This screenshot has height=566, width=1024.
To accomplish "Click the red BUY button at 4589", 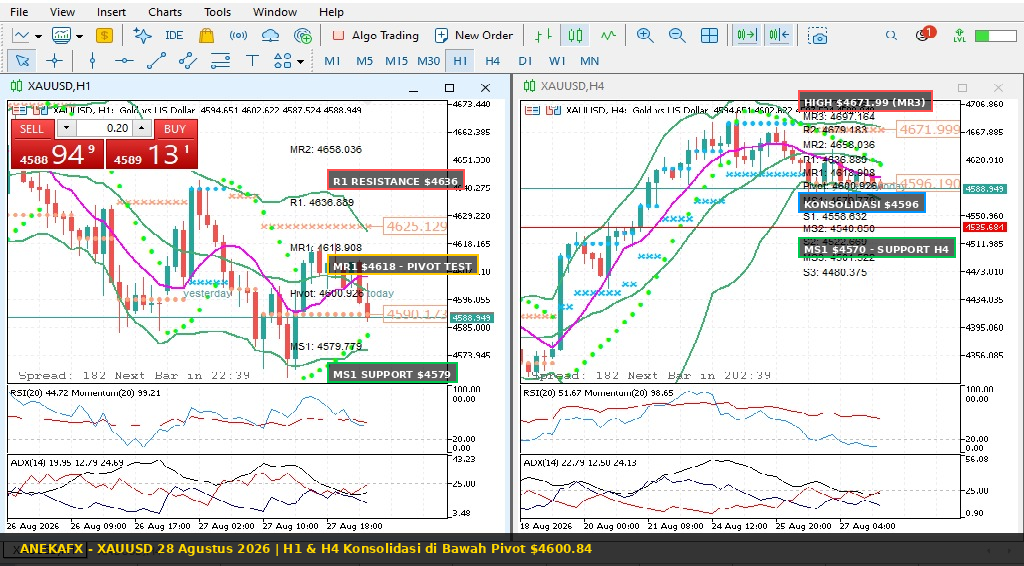I will point(152,144).
